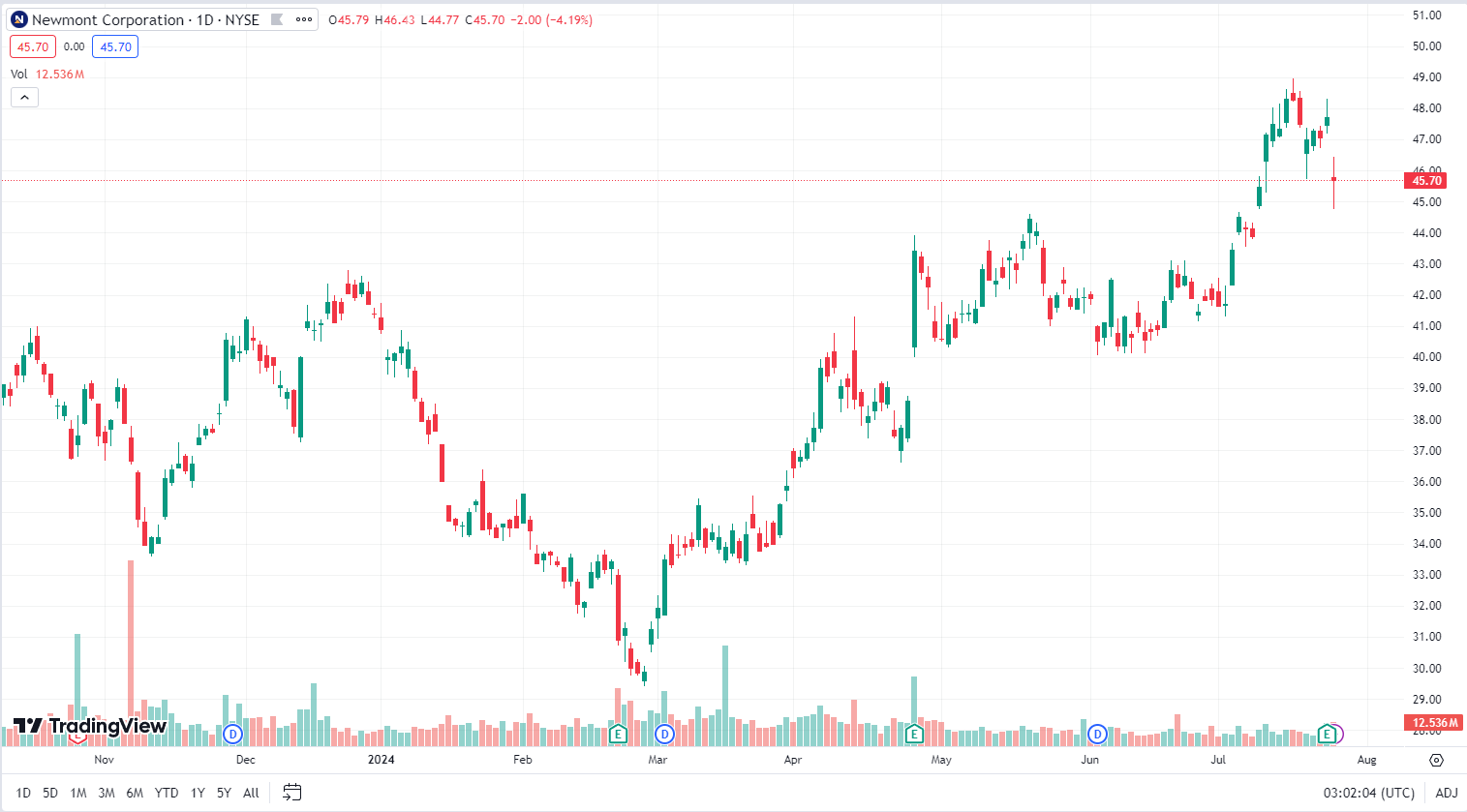Select the 1M time range
The height and width of the screenshot is (812, 1467).
[x=78, y=793]
